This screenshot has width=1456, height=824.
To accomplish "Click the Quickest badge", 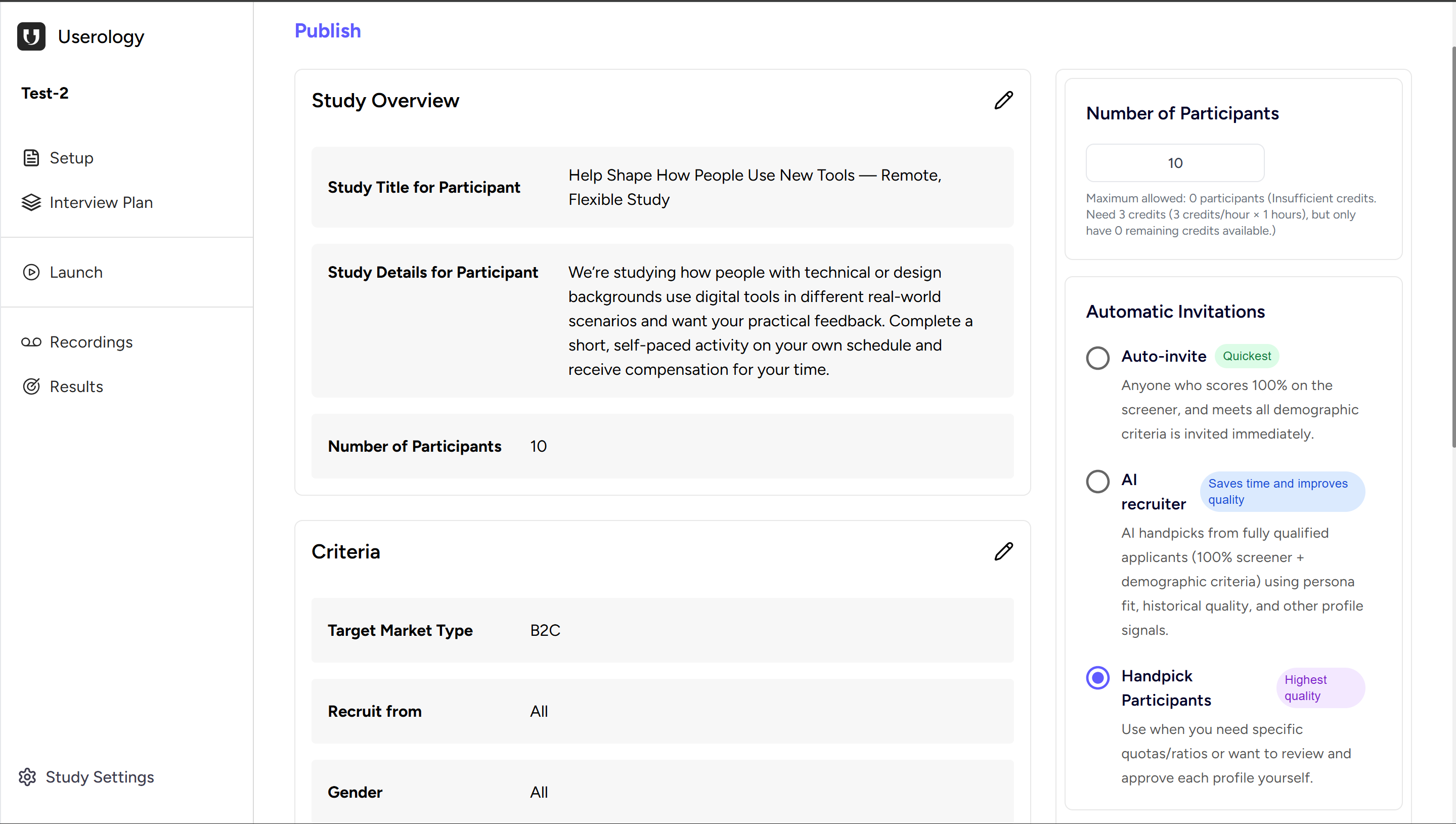I will [1247, 356].
